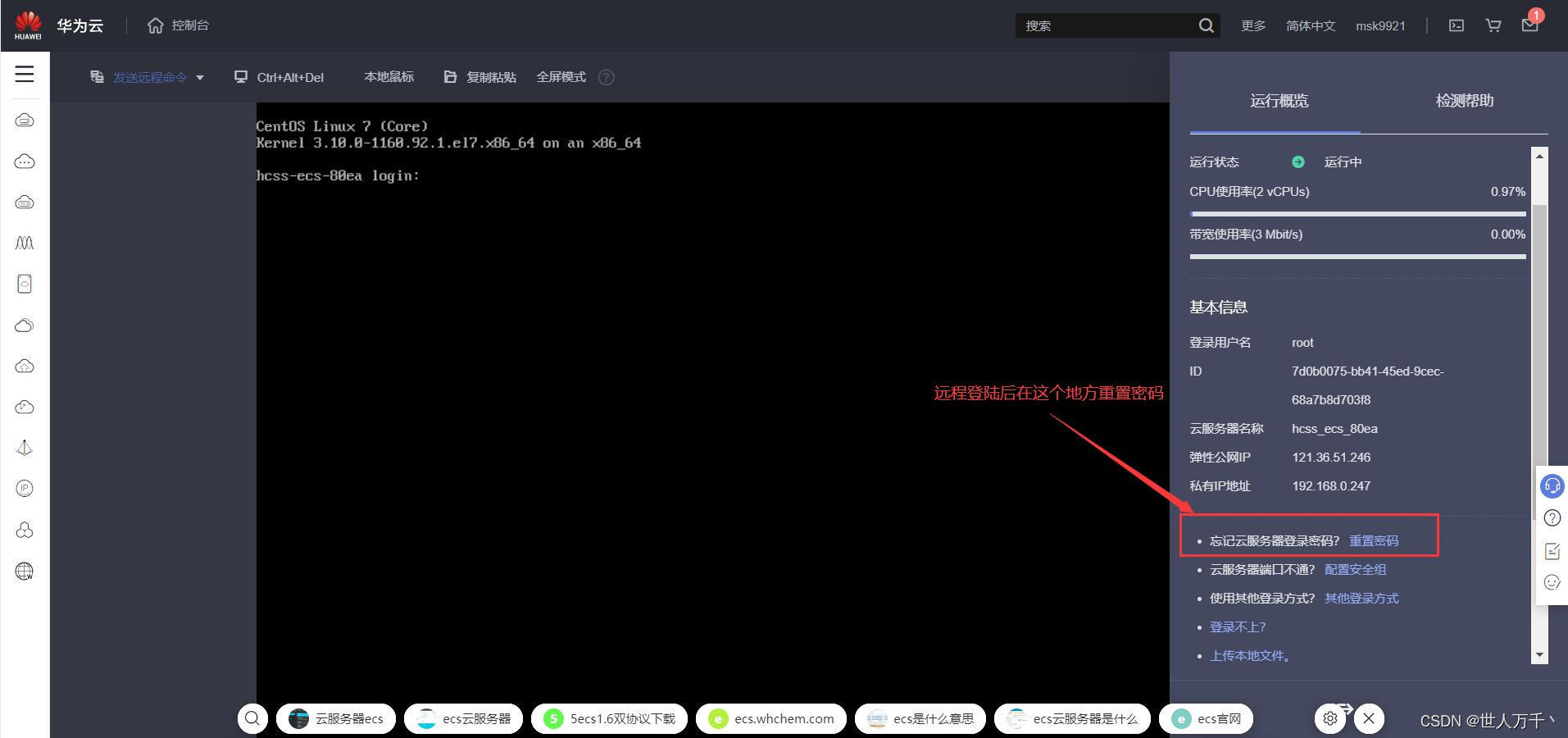
Task: Click the question mark icon next to 全屏模式
Action: point(607,77)
